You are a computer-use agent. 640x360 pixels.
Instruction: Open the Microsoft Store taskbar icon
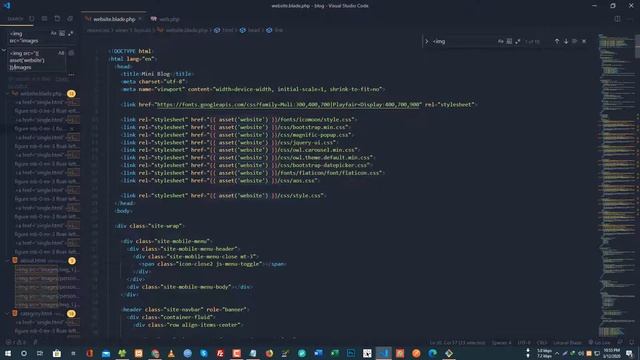coord(57,353)
